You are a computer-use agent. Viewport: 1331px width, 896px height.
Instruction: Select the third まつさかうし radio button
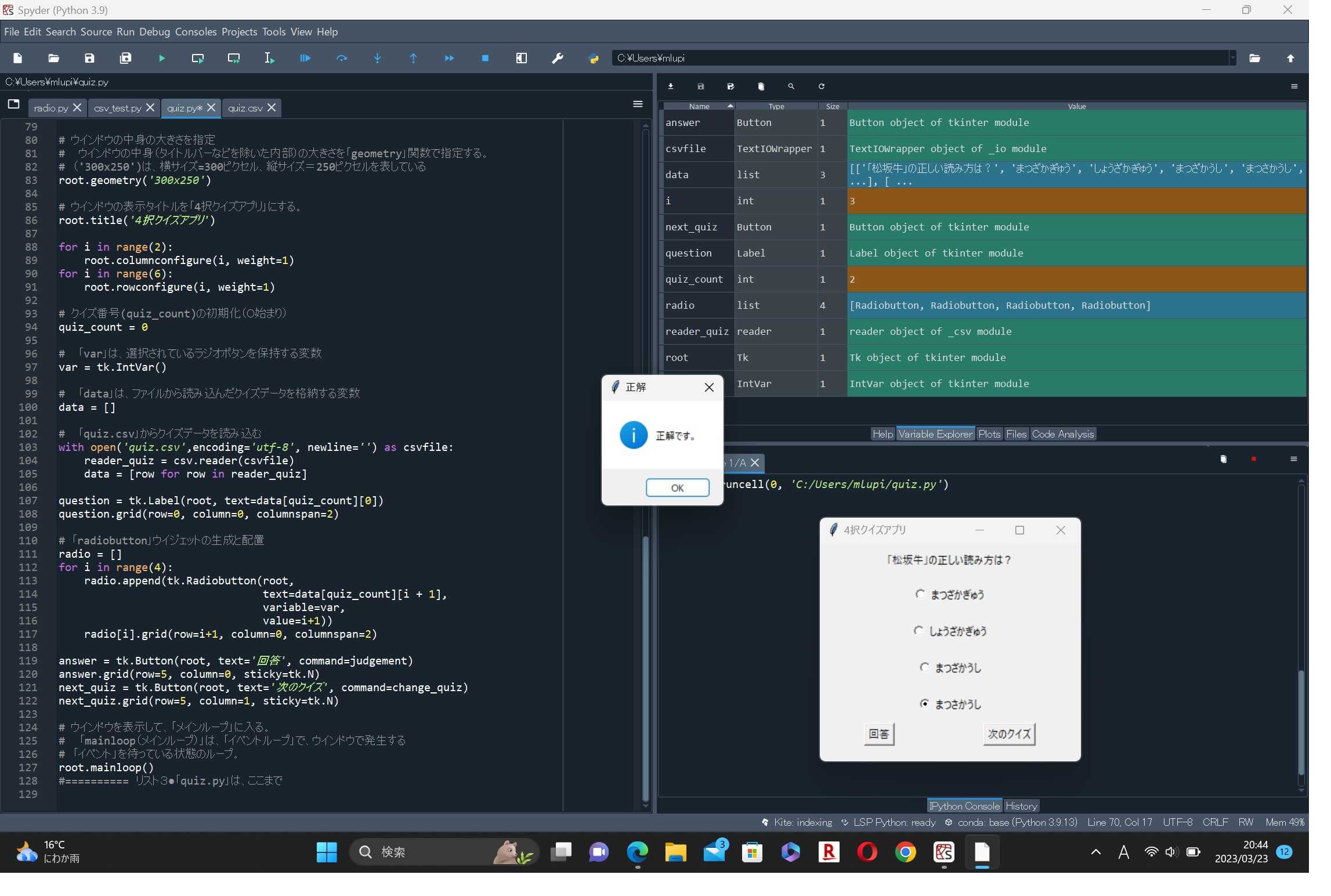point(925,667)
